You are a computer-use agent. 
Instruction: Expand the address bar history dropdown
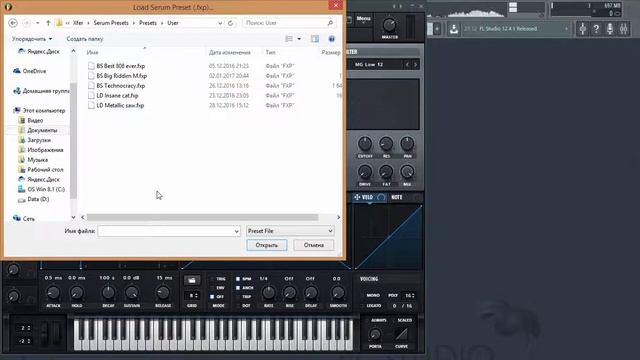(220, 23)
